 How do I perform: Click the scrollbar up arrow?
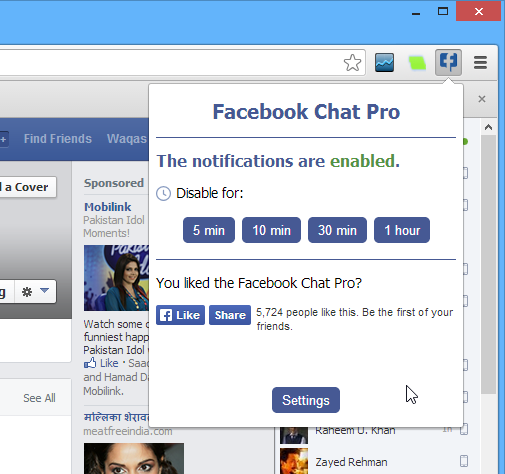489,127
